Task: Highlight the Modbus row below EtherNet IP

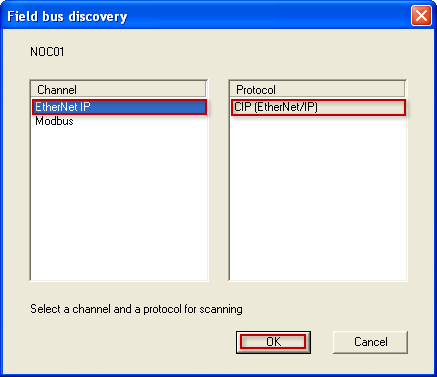Action: coord(119,121)
